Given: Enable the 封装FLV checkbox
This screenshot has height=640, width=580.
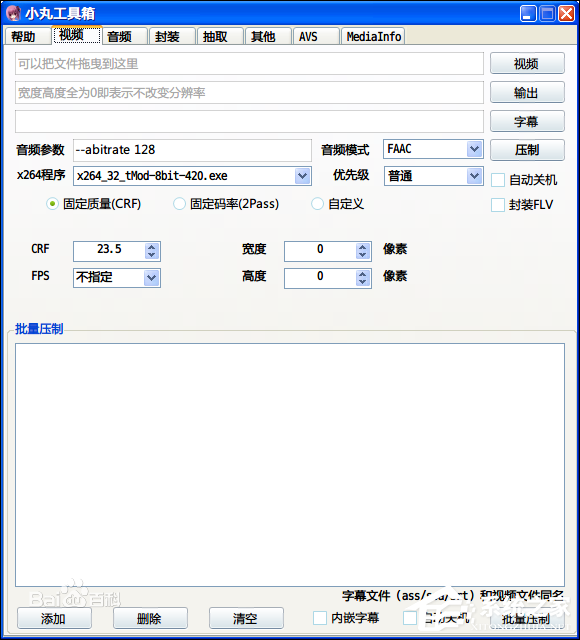Looking at the screenshot, I should point(498,205).
